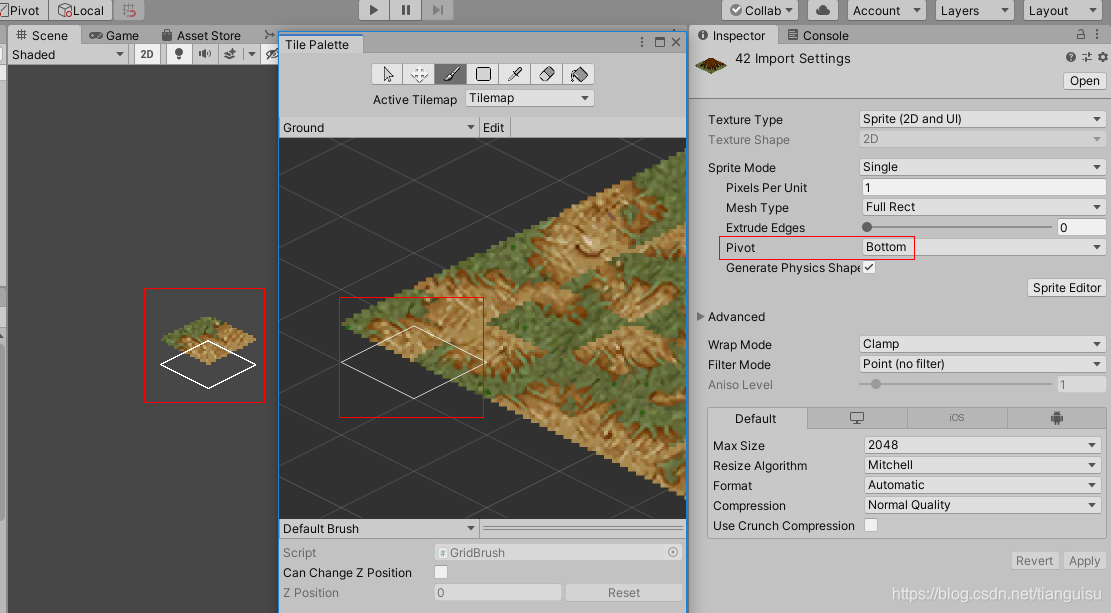1111x613 pixels.
Task: Toggle the Inspector lock icon
Action: point(1081,34)
